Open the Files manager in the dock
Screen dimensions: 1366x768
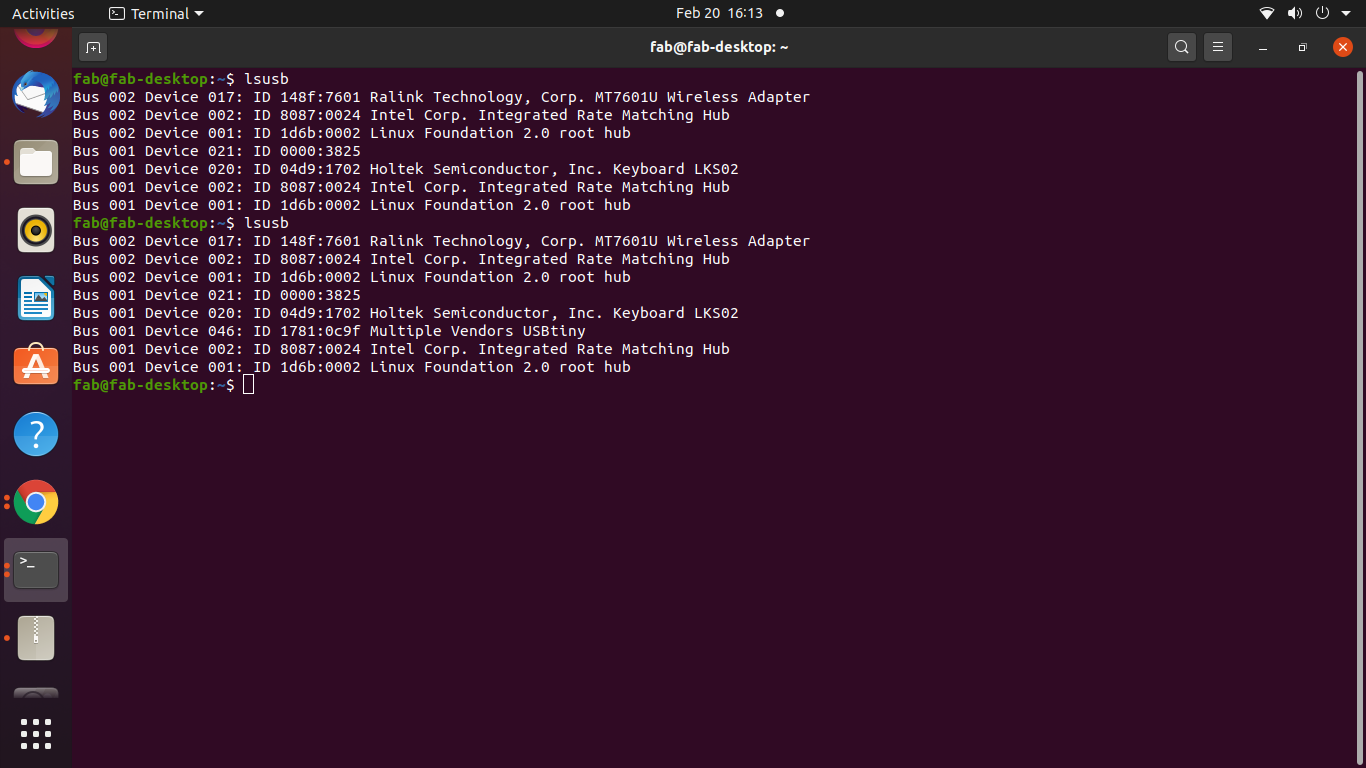tap(36, 162)
